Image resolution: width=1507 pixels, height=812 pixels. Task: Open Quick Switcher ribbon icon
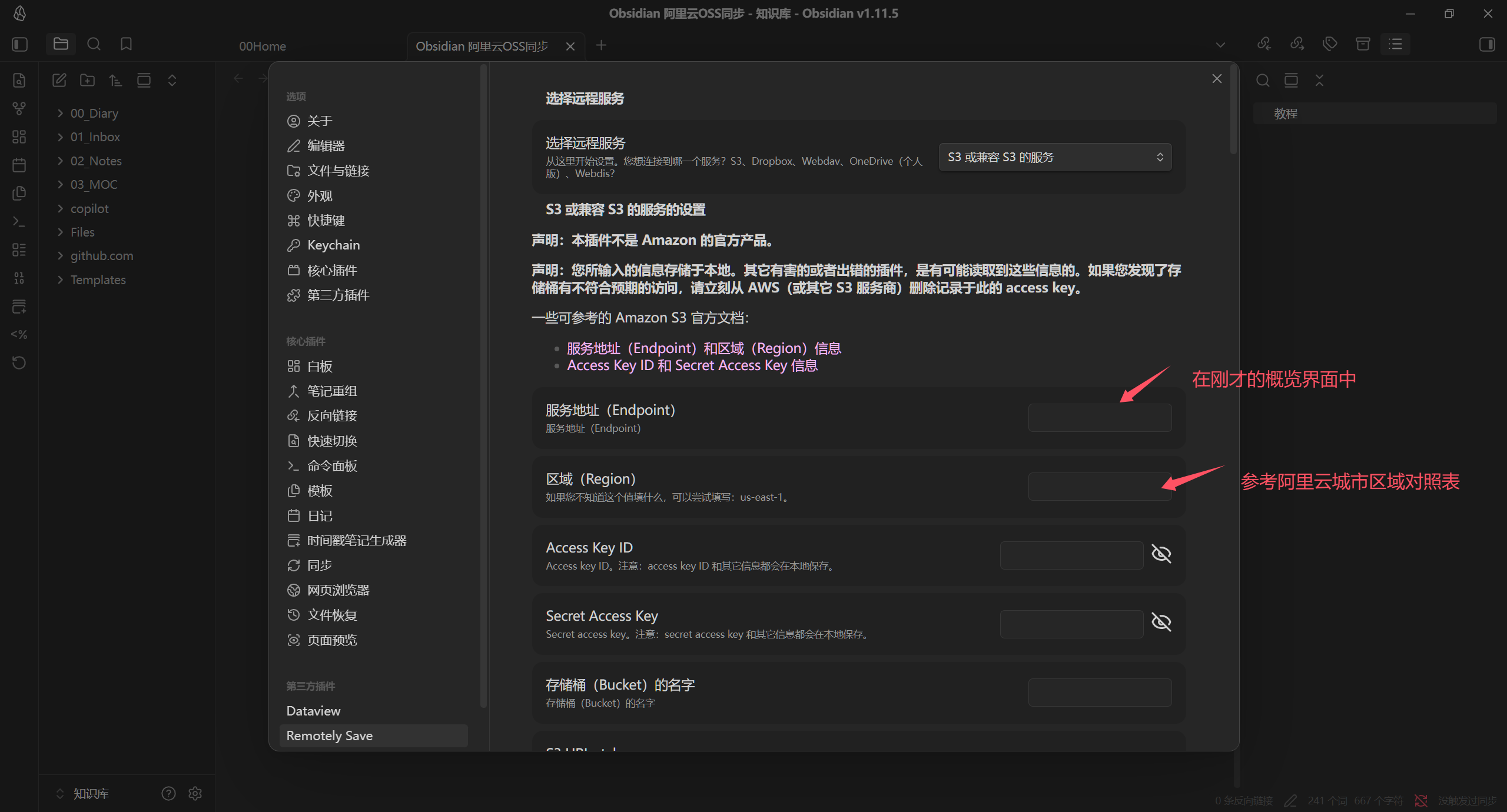tap(19, 80)
